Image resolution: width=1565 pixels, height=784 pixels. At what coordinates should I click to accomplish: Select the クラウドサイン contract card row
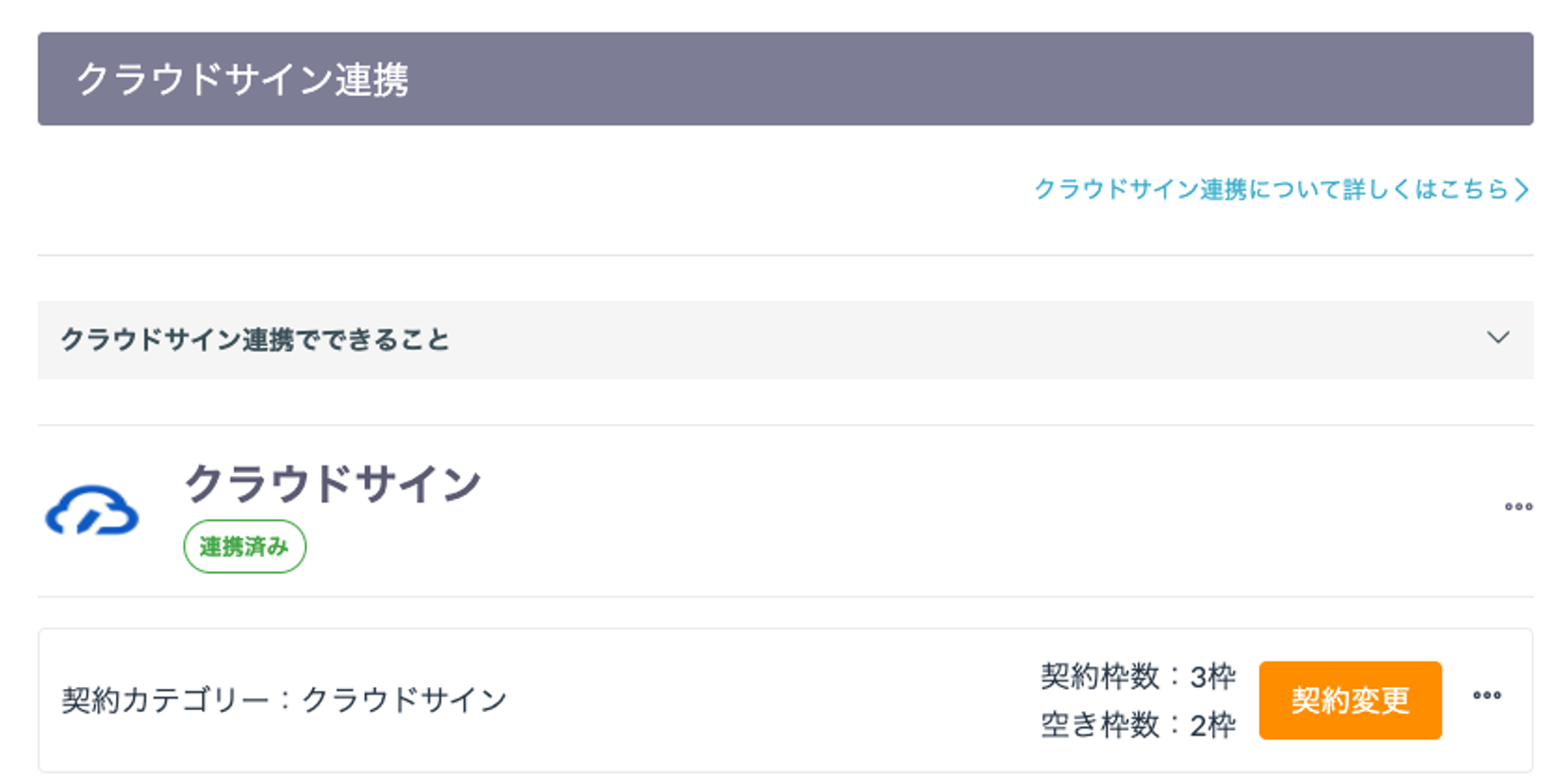(x=785, y=700)
